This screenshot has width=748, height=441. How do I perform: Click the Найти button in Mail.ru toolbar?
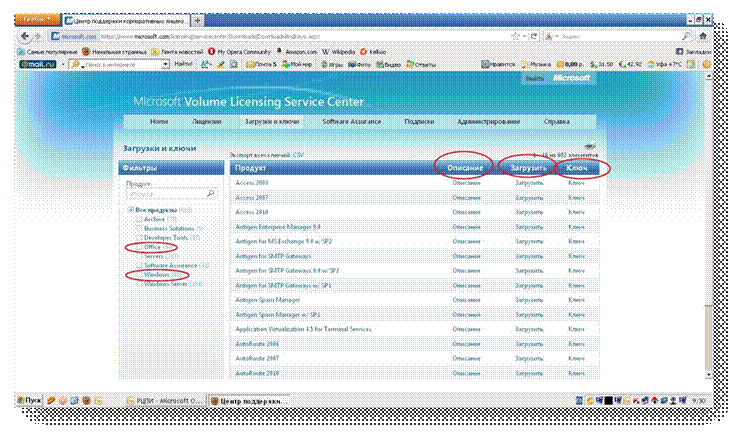click(x=183, y=64)
